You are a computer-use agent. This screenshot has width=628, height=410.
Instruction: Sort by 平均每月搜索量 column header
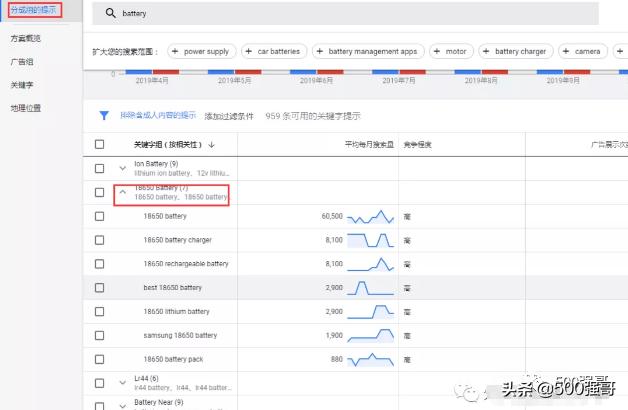click(369, 145)
